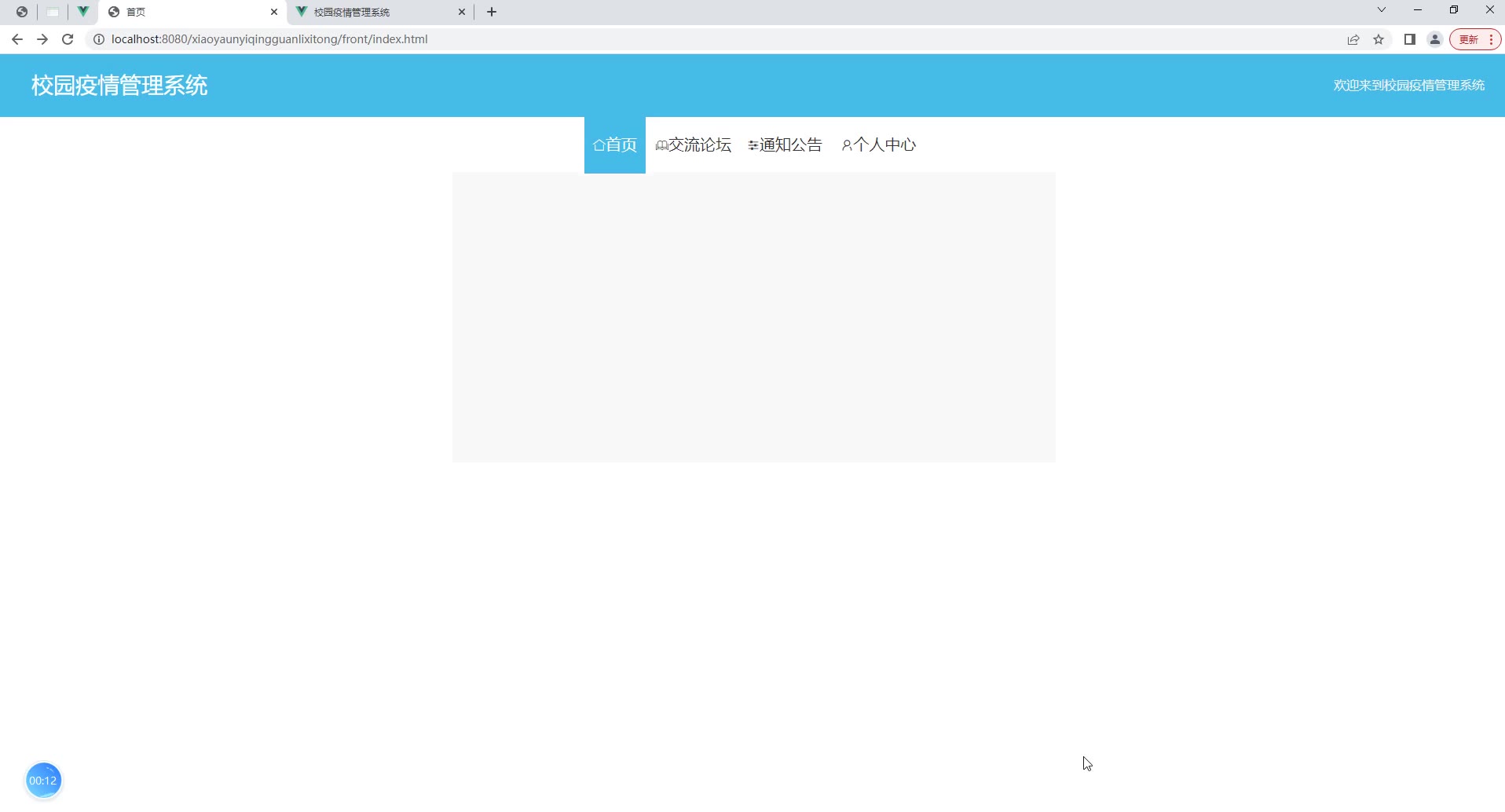Click the gray carousel banner area

tap(754, 317)
